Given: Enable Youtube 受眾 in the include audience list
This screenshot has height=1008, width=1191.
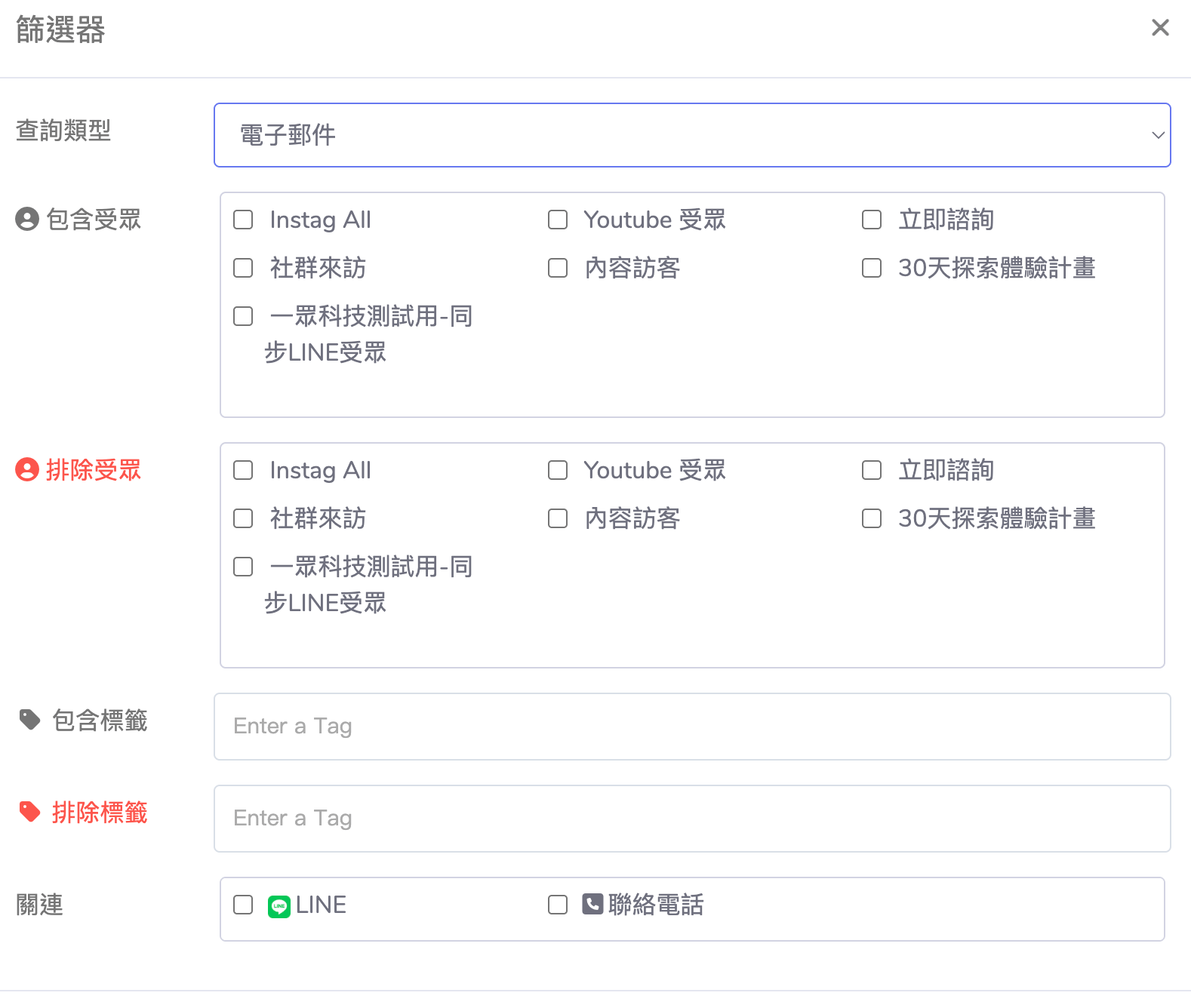Looking at the screenshot, I should tap(558, 220).
